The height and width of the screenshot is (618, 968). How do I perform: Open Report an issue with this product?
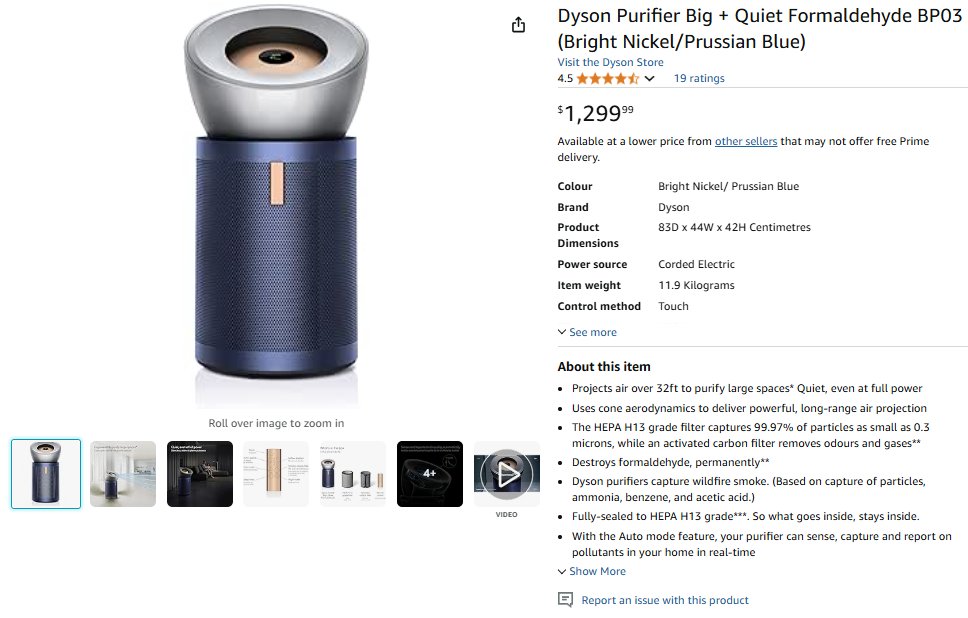pyautogui.click(x=665, y=600)
